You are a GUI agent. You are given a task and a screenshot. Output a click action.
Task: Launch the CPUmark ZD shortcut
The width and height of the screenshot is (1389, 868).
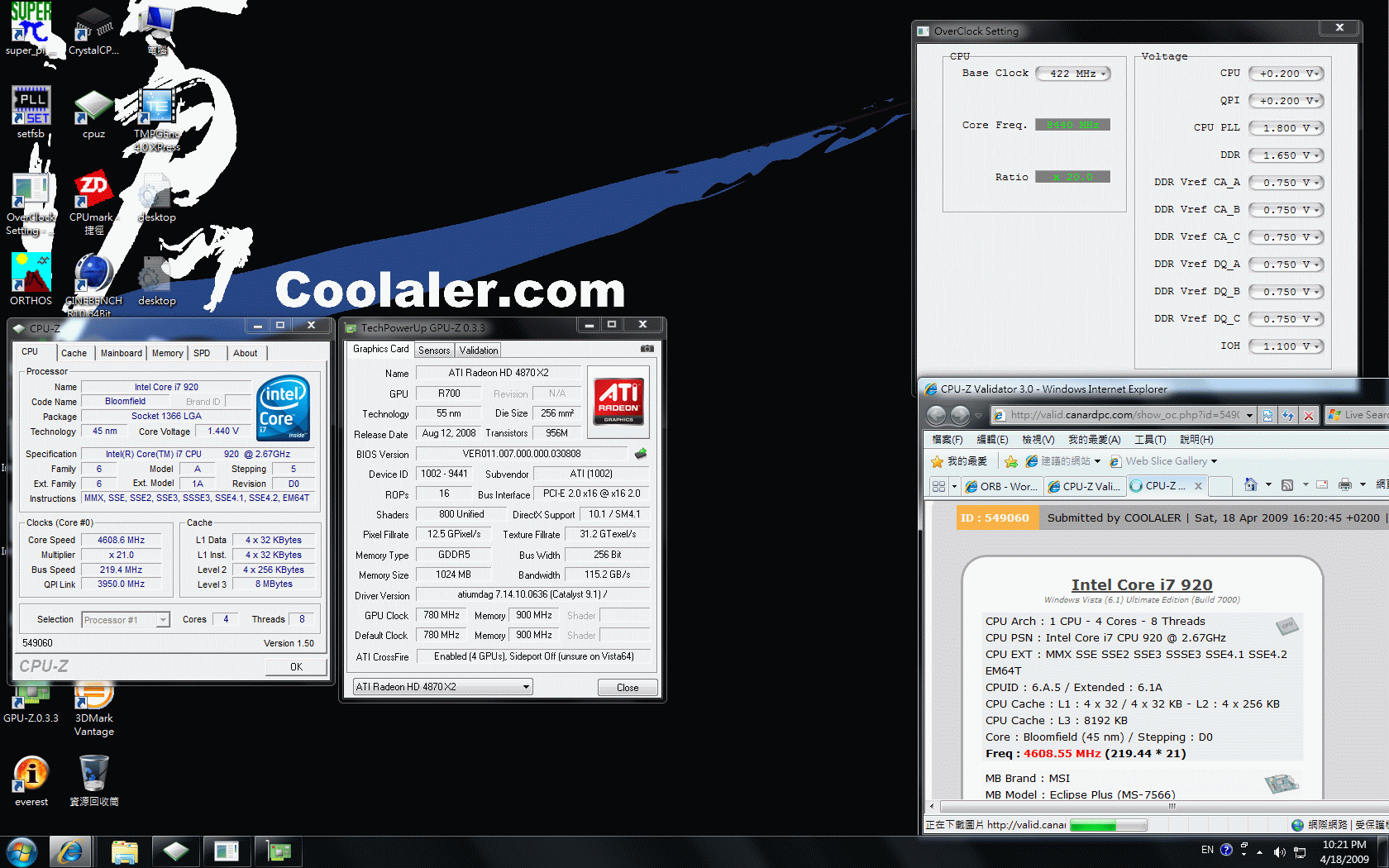coord(93,203)
